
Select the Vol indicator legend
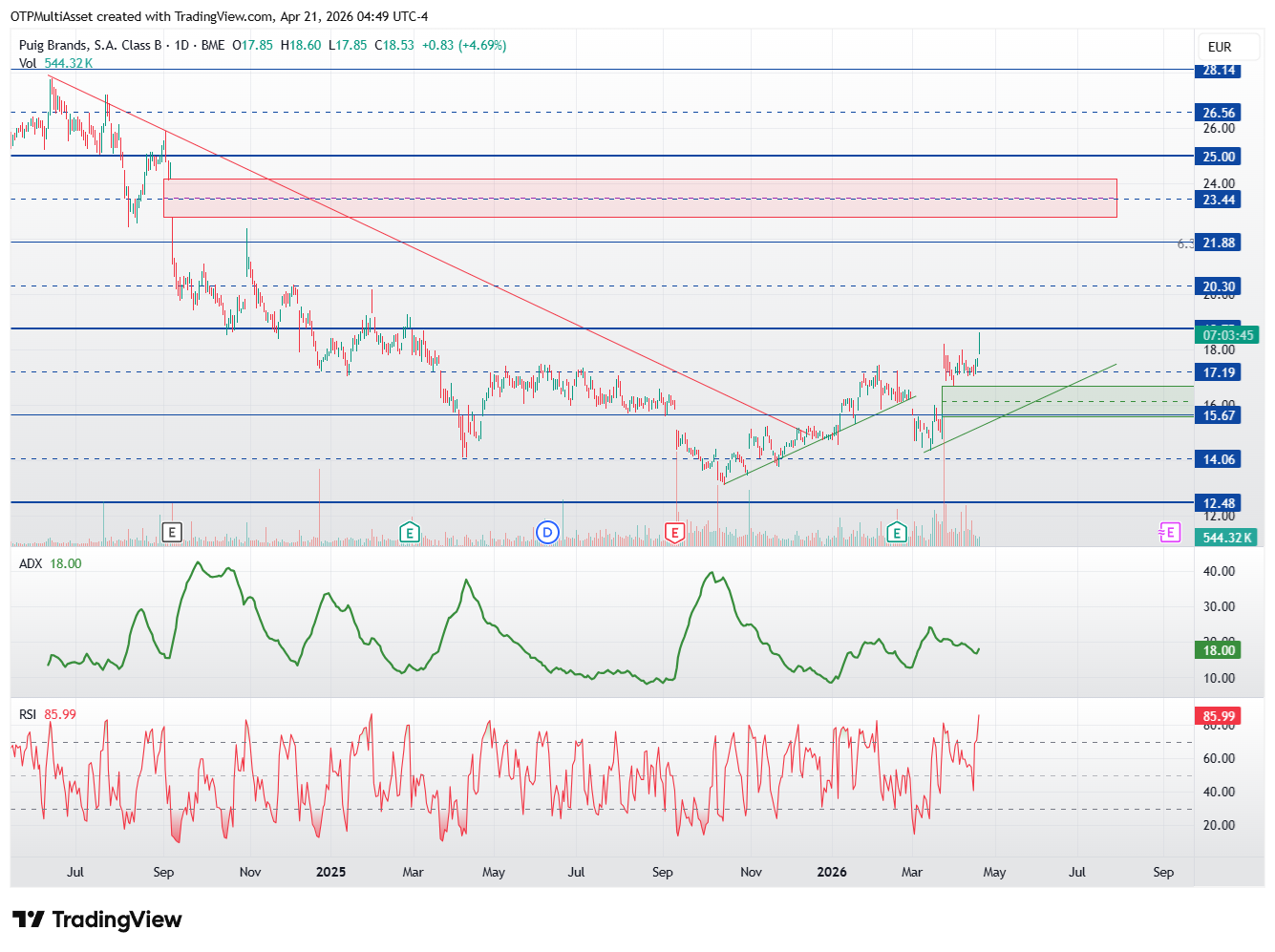[56, 63]
